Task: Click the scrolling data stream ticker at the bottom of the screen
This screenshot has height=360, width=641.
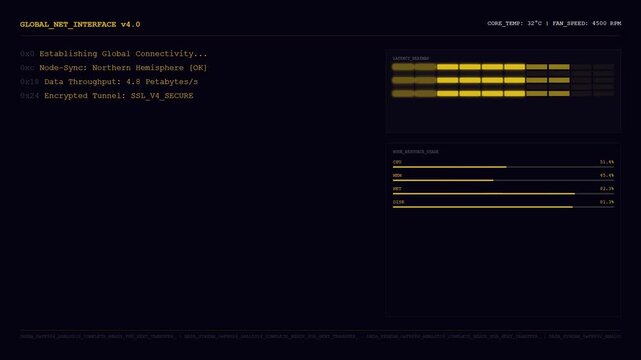Action: (320, 336)
